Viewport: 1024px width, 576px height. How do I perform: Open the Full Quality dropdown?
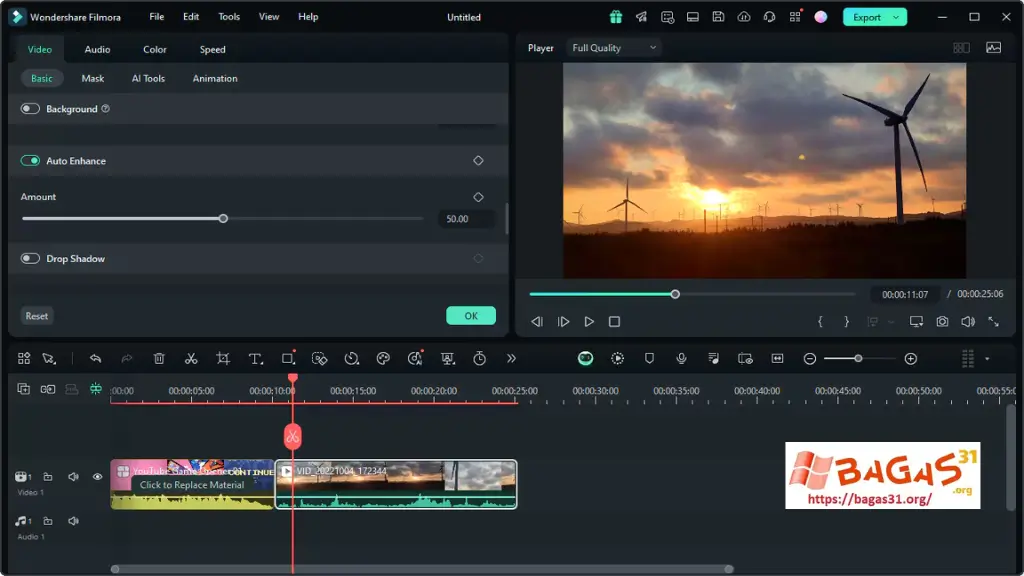pyautogui.click(x=613, y=47)
